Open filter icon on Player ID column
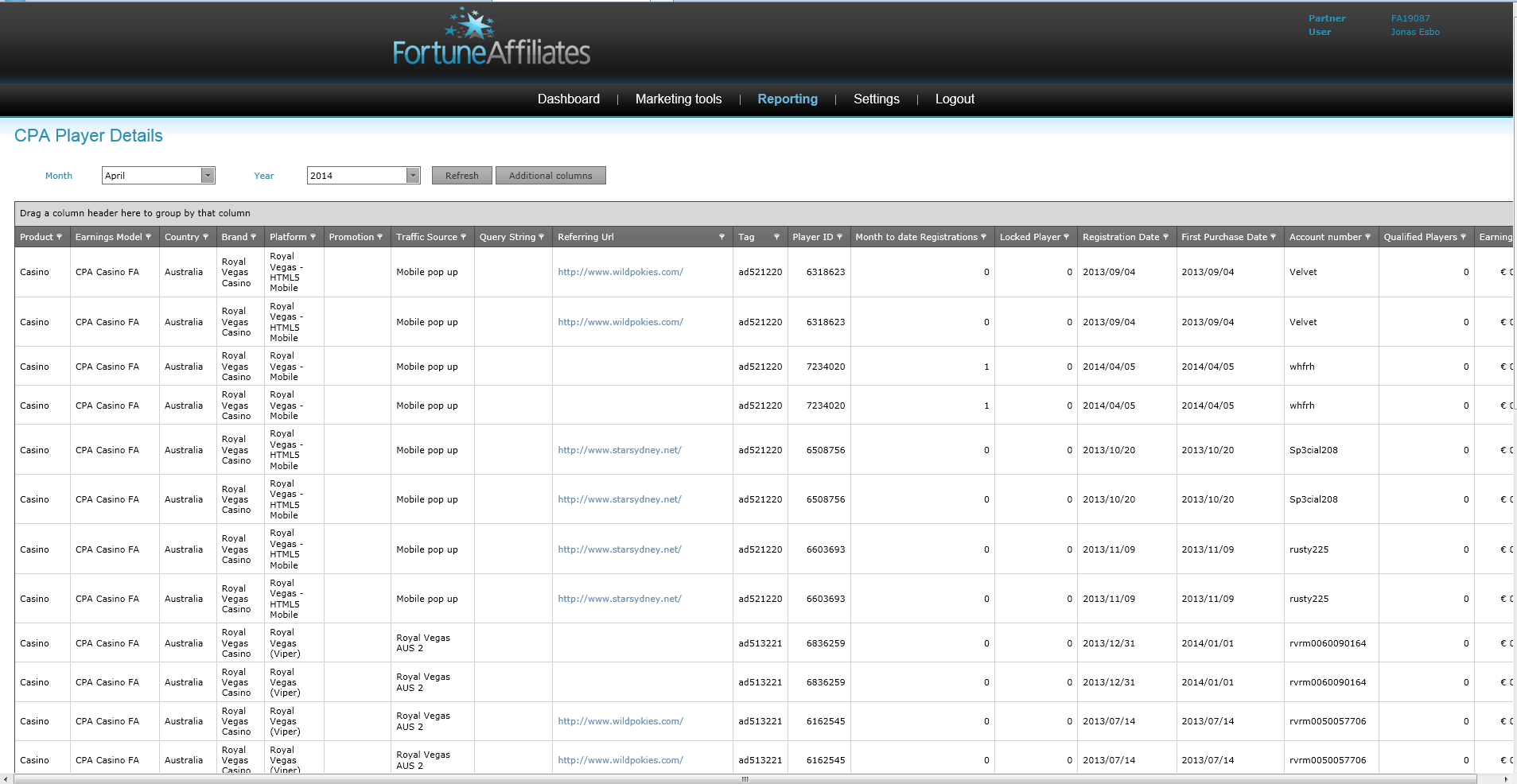 click(839, 237)
